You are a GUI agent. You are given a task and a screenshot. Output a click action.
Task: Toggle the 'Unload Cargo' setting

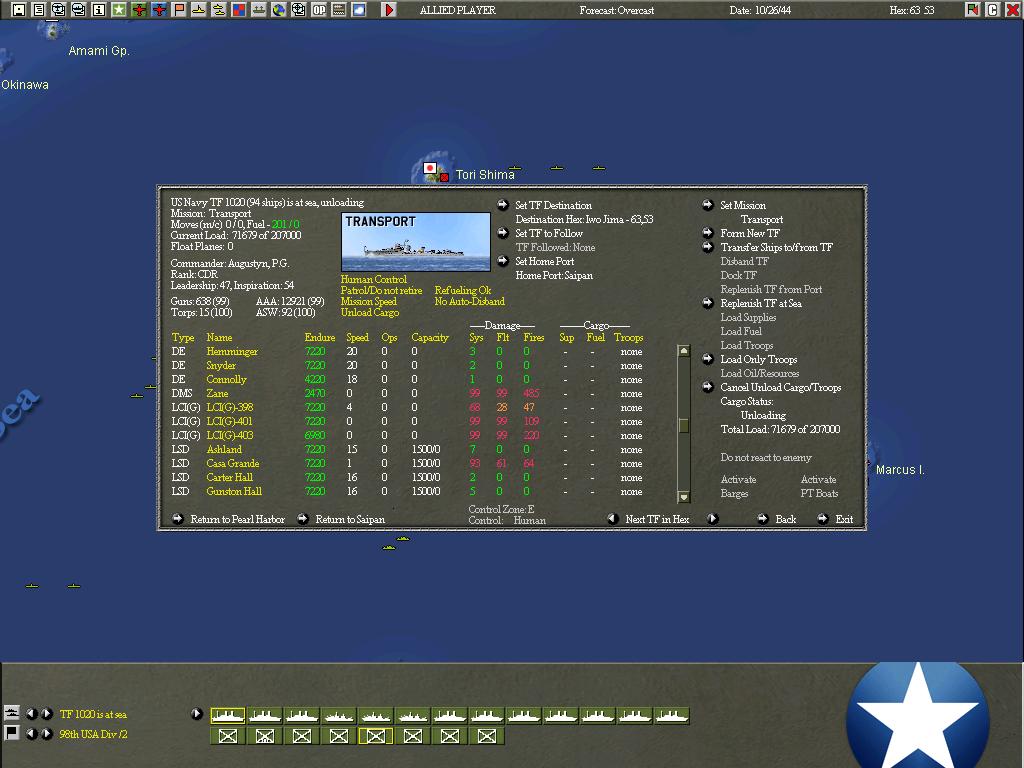pos(370,313)
